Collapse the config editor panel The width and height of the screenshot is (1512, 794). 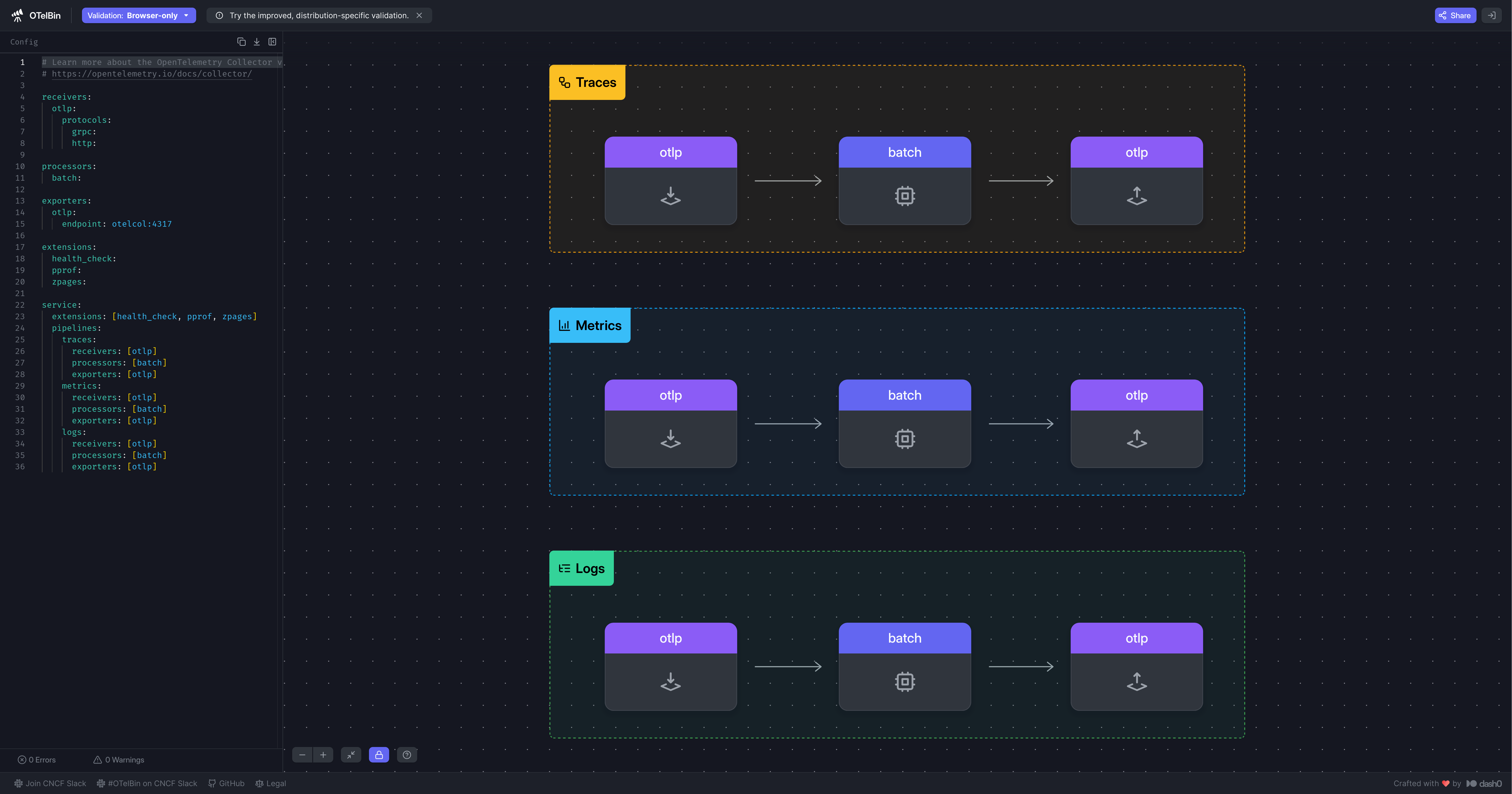(272, 42)
